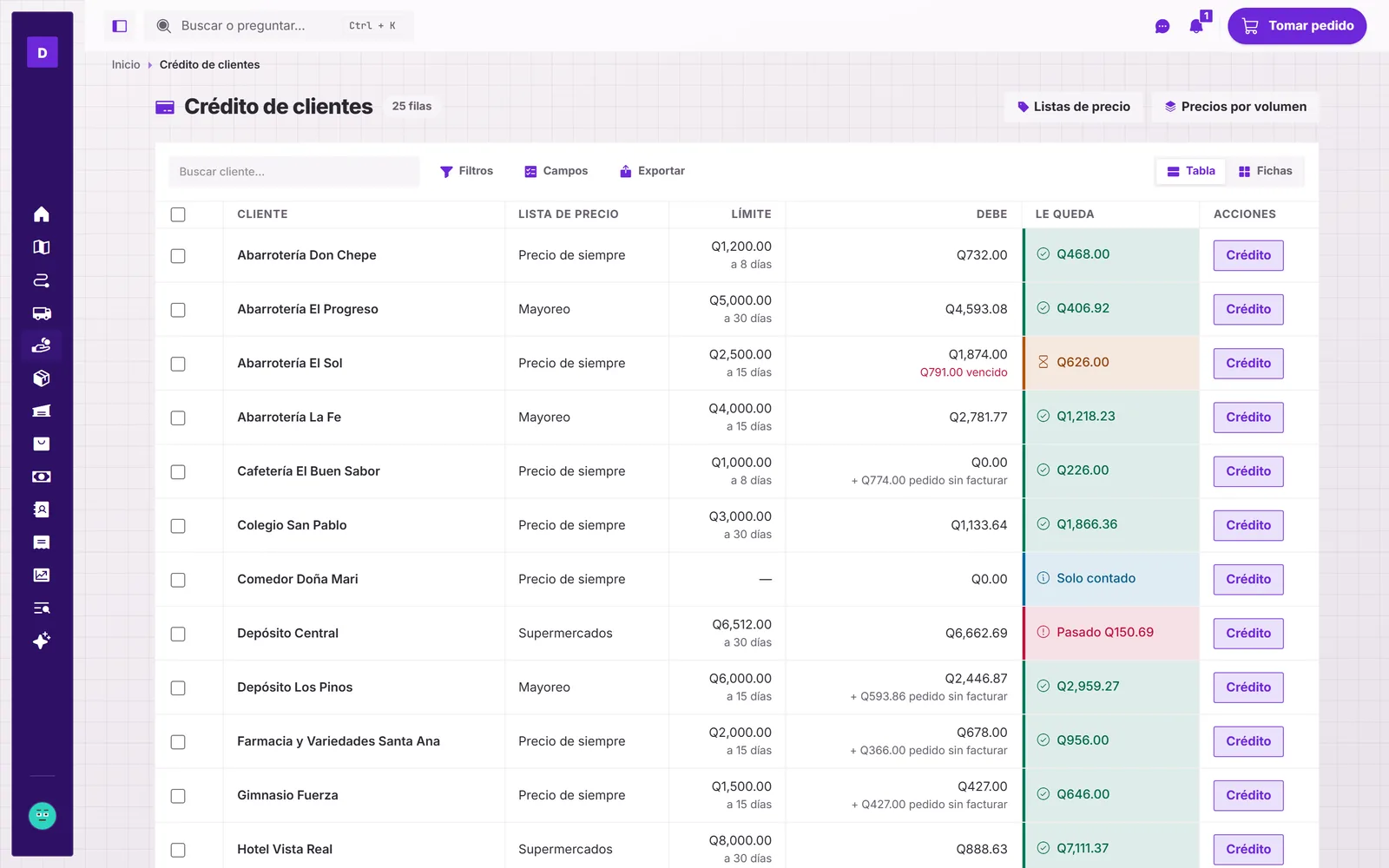
Task: Open the shopping bag icon in sidebar
Action: pos(42,444)
